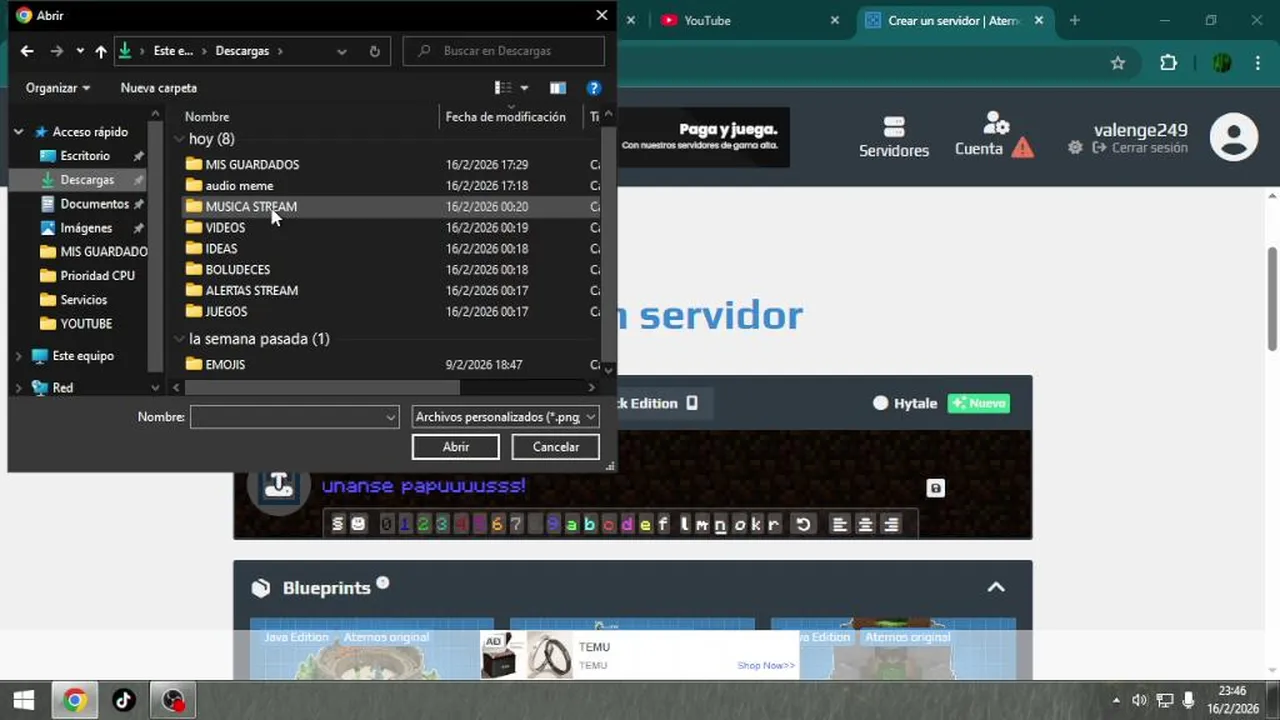Click the Abrir button
The height and width of the screenshot is (720, 1280).
click(x=456, y=447)
